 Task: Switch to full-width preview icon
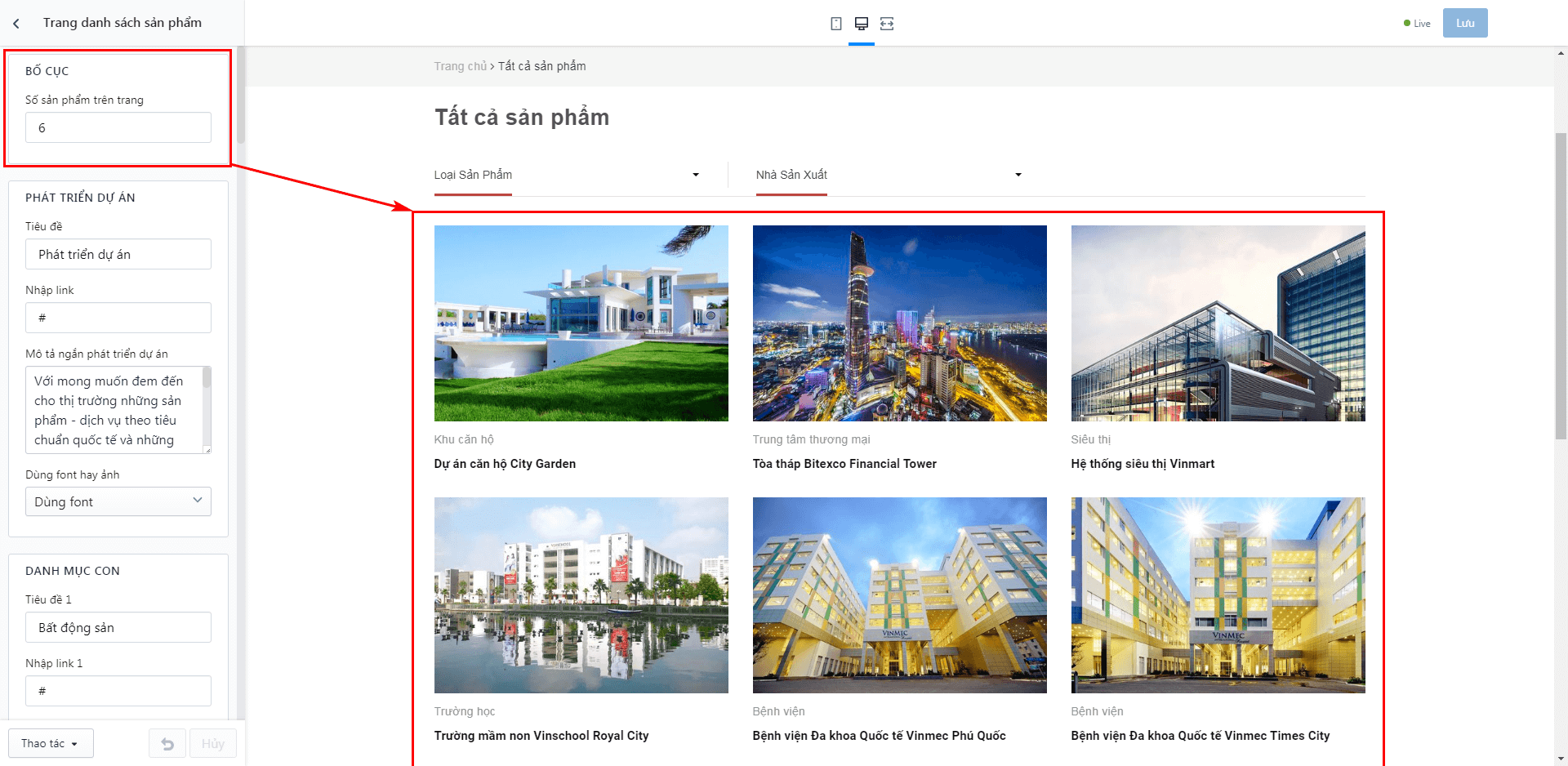(x=887, y=24)
